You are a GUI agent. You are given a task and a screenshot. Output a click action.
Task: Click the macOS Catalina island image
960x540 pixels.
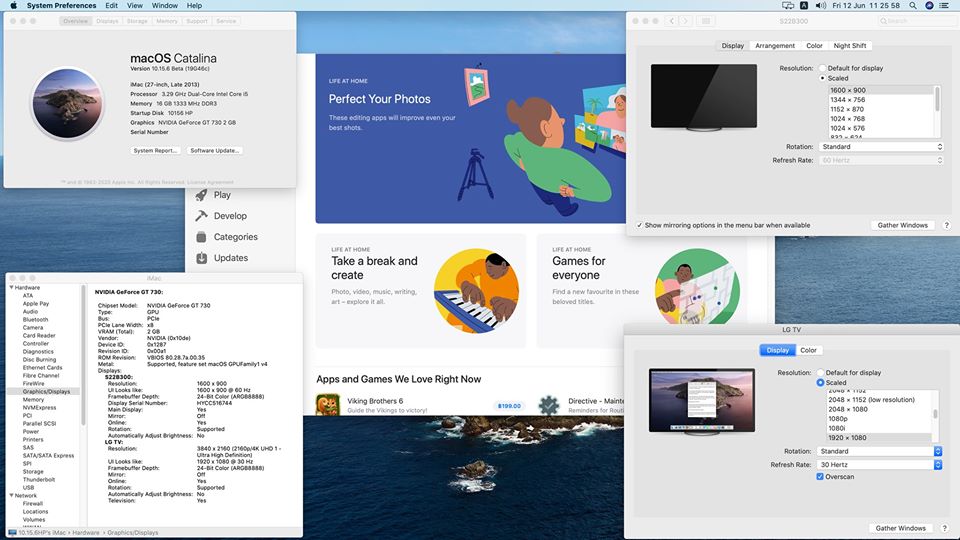67,103
